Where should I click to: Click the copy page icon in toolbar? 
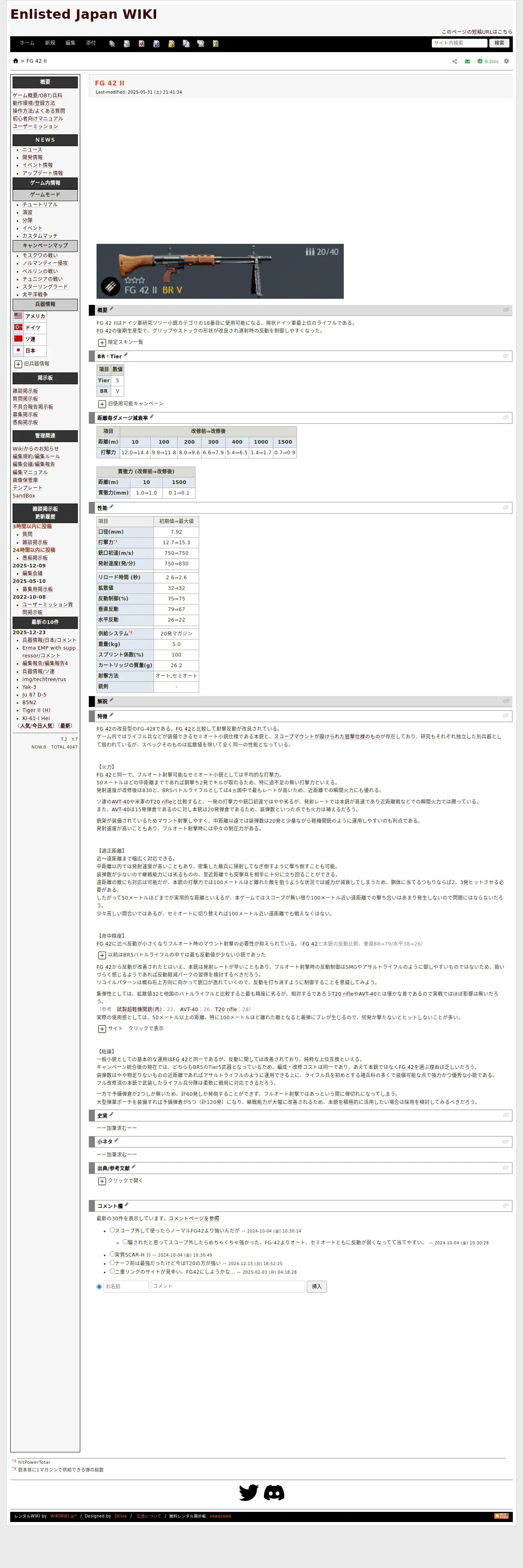[186, 44]
